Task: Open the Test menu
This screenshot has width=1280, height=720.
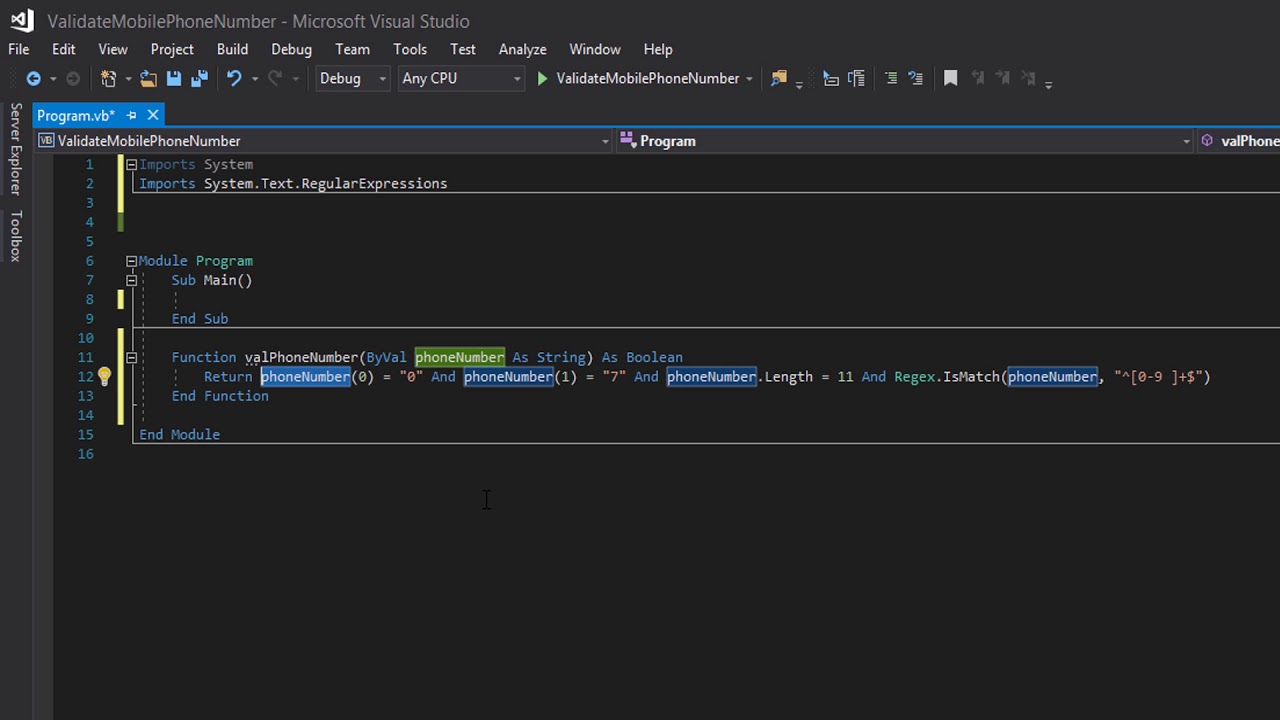Action: pos(463,49)
